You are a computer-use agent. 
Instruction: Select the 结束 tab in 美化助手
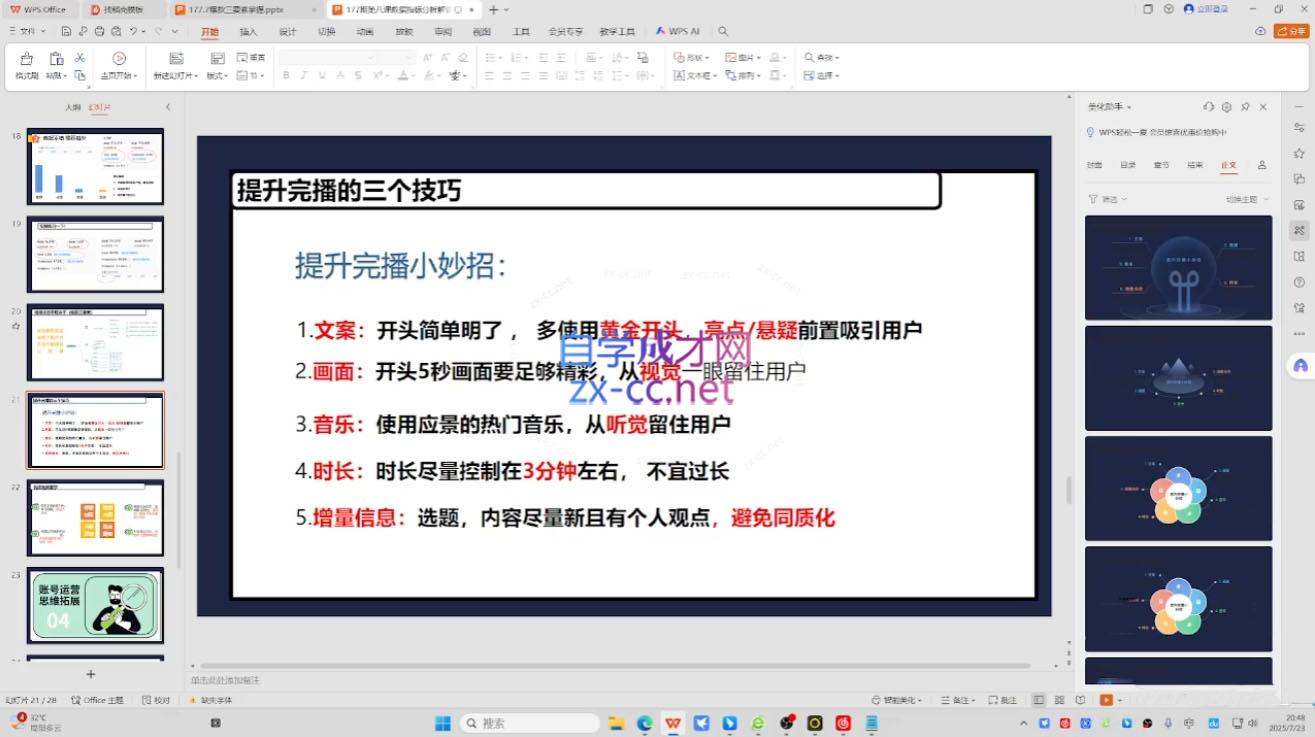pyautogui.click(x=1195, y=165)
